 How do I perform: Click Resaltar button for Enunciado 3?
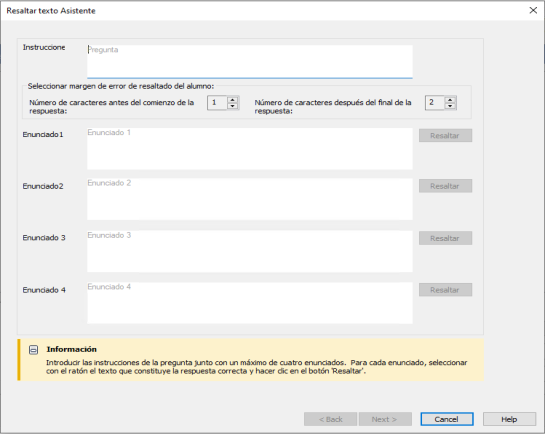445,238
